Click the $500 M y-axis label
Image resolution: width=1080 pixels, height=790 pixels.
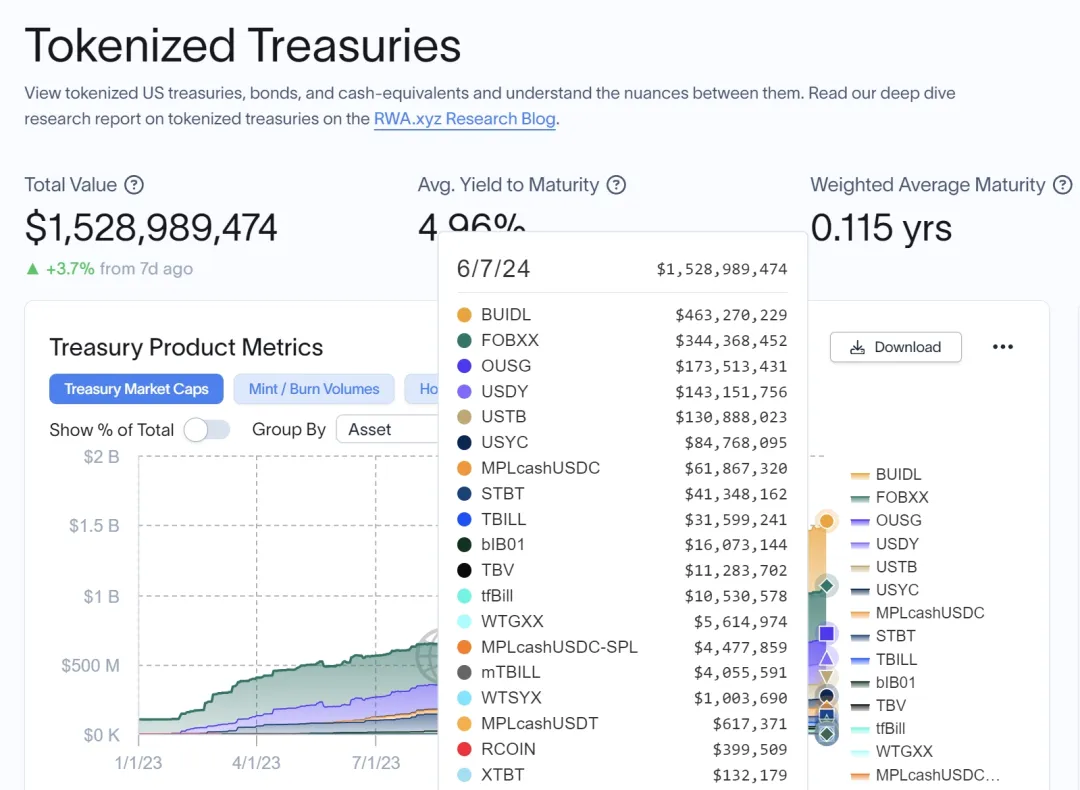90,665
